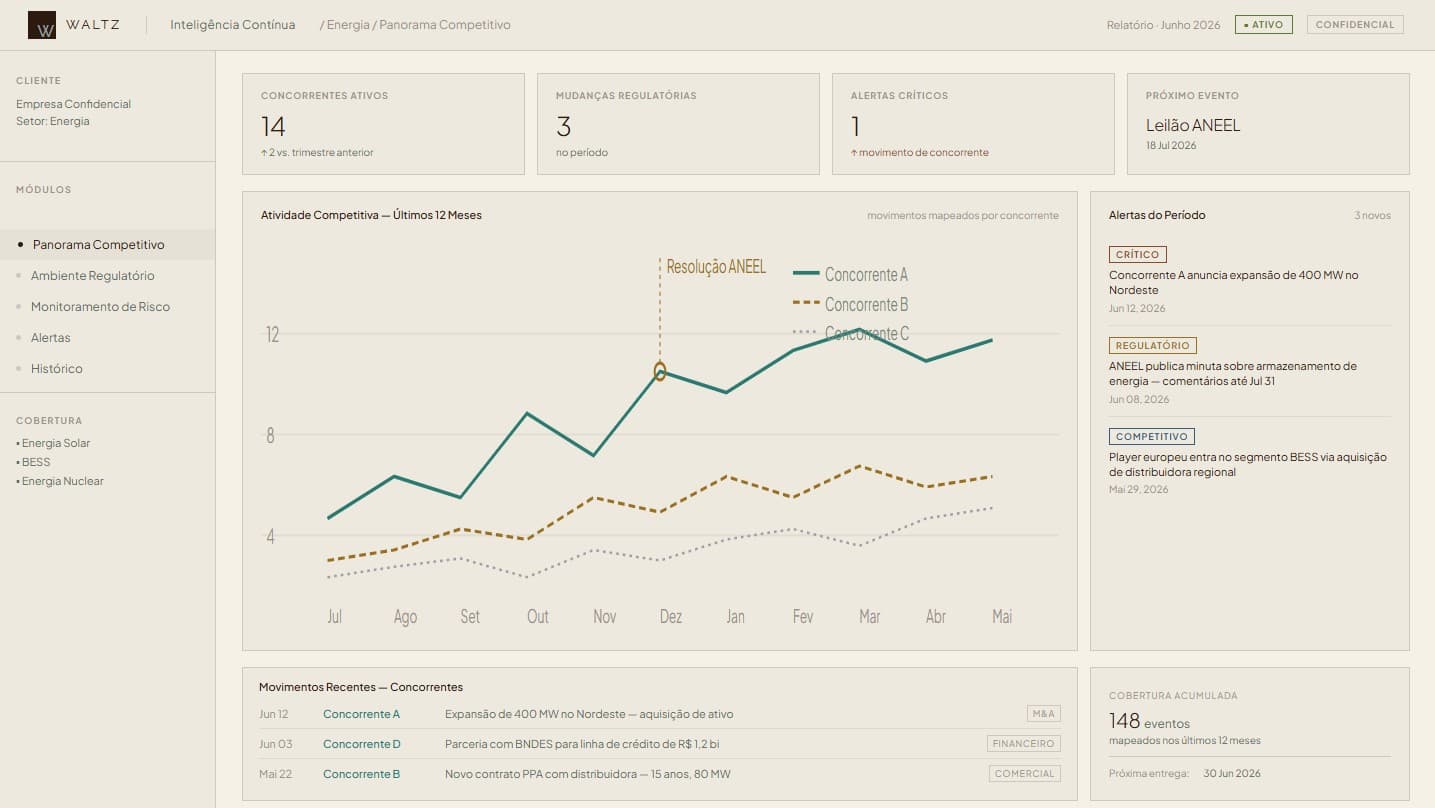
Task: Click the Energia / Panorama Competitivo breadcrumb
Action: (415, 25)
